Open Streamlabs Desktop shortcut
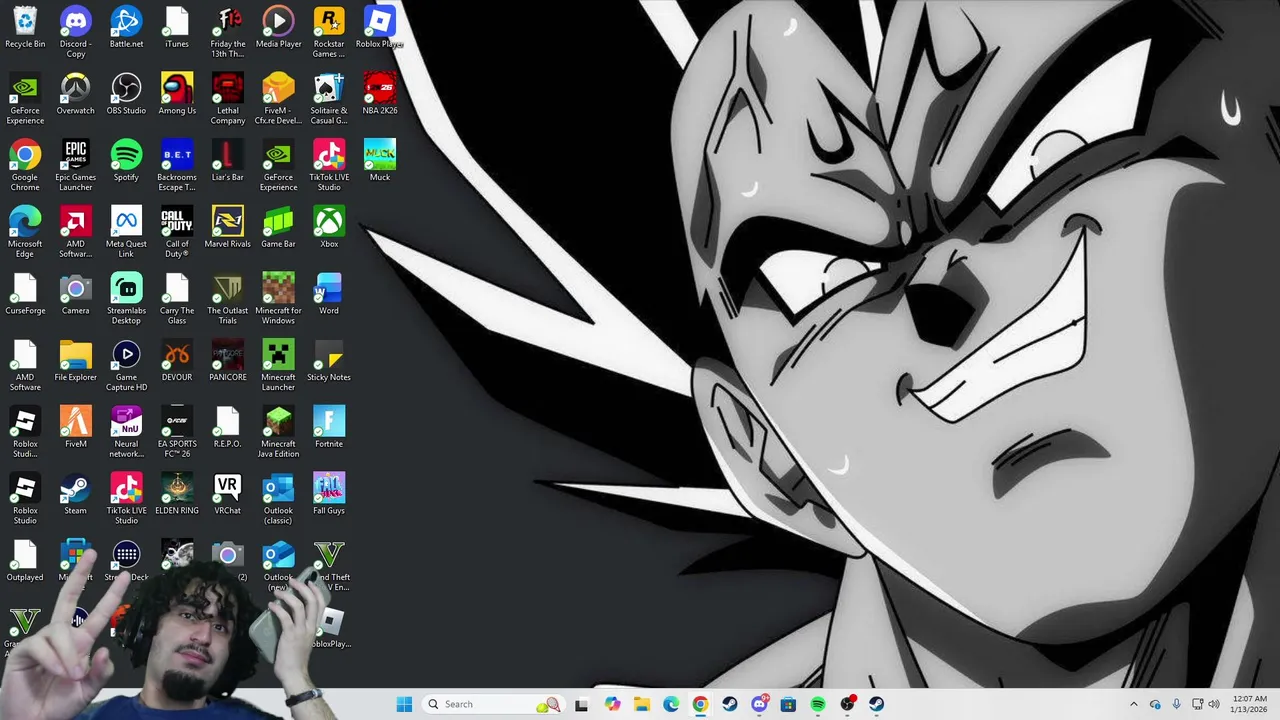The height and width of the screenshot is (720, 1280). pos(126,299)
